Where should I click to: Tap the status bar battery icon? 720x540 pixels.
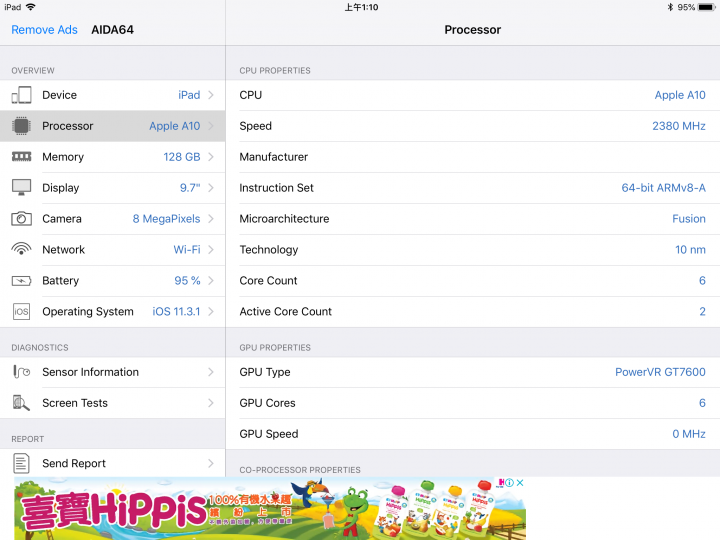point(706,7)
